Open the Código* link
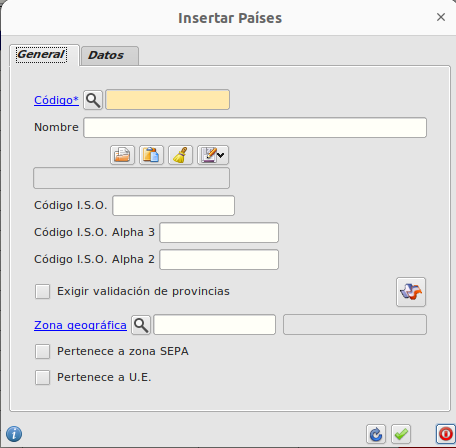This screenshot has width=456, height=448. 56,100
